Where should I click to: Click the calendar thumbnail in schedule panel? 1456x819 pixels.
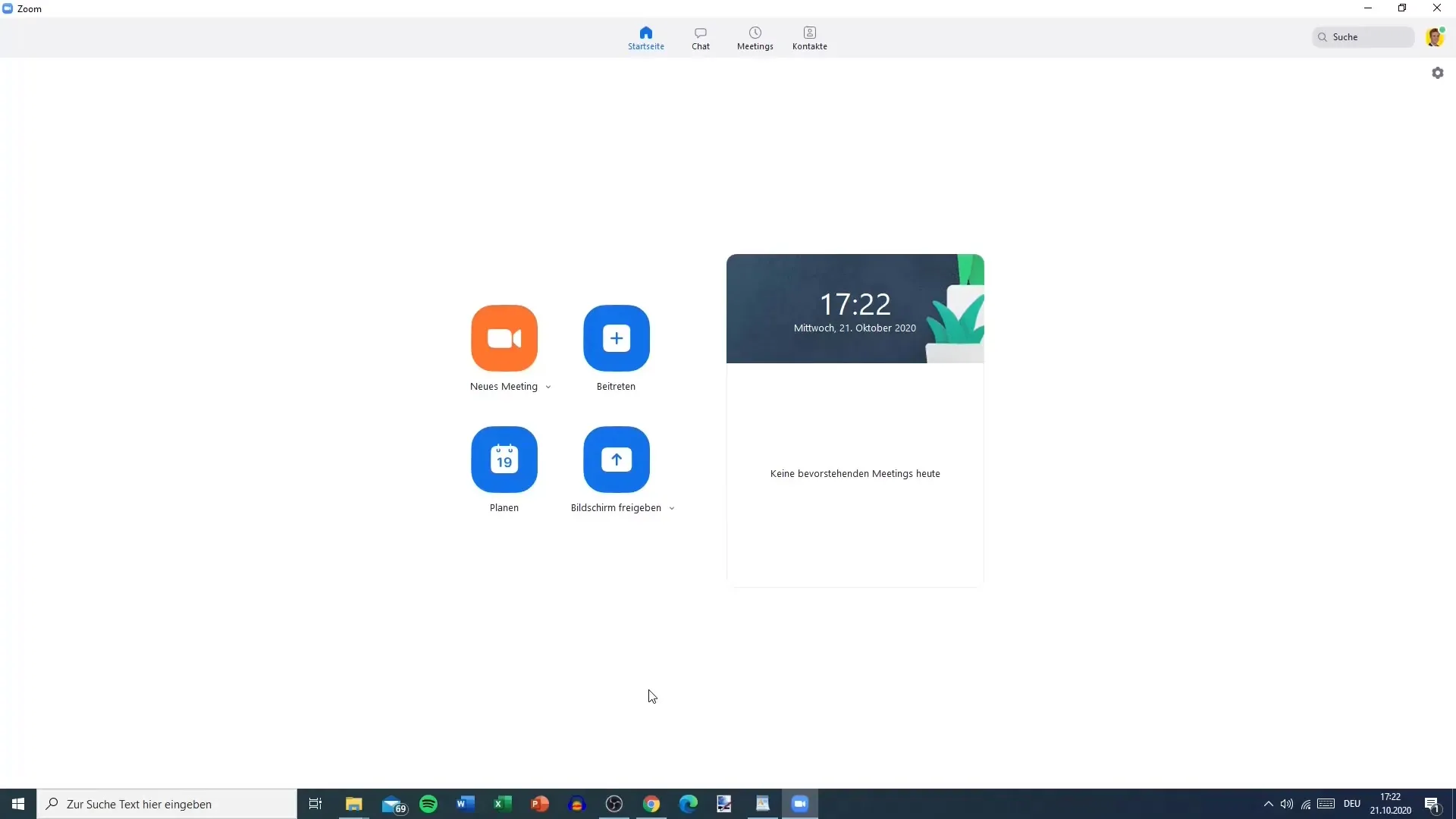[503, 459]
